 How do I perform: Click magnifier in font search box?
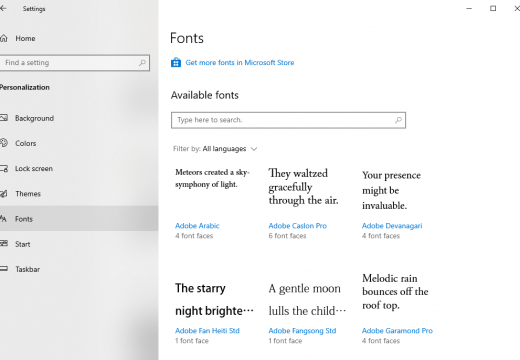(x=398, y=120)
